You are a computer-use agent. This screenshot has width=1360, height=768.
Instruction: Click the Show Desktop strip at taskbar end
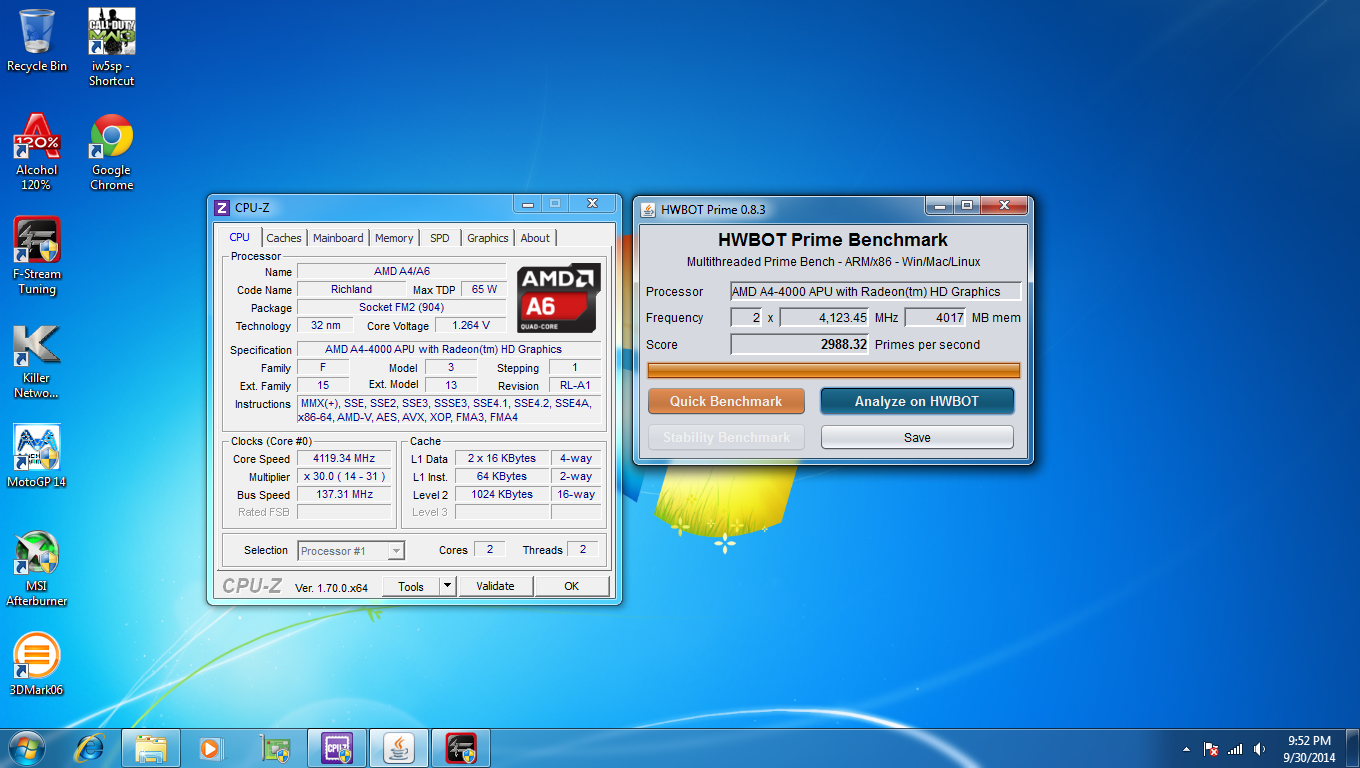(1353, 748)
